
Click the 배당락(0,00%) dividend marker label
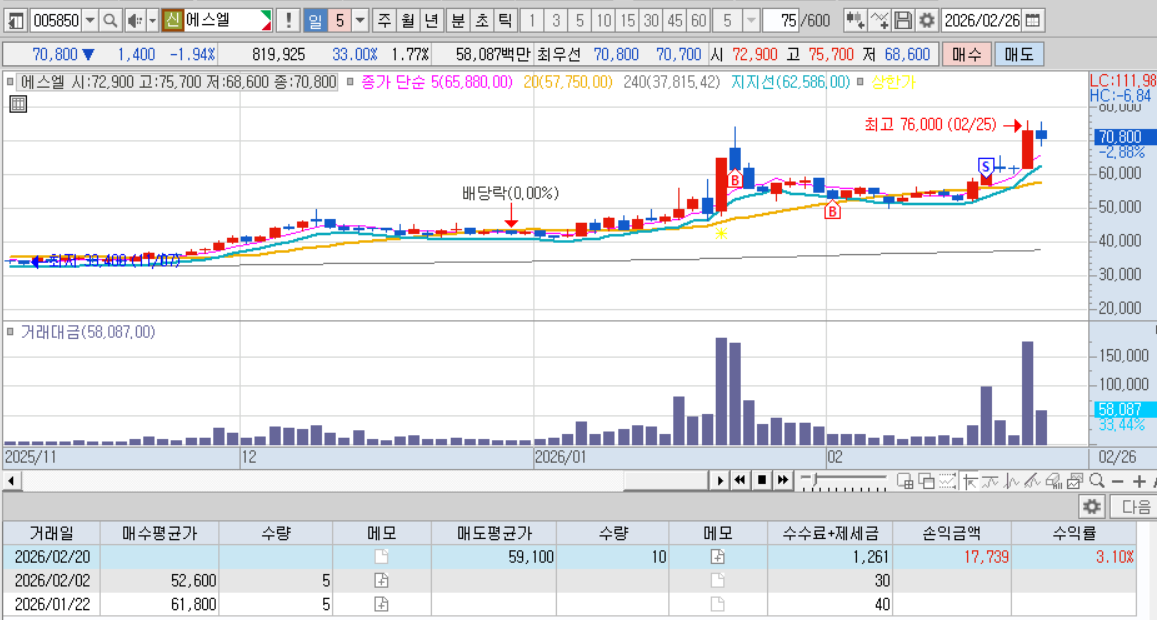click(x=511, y=193)
